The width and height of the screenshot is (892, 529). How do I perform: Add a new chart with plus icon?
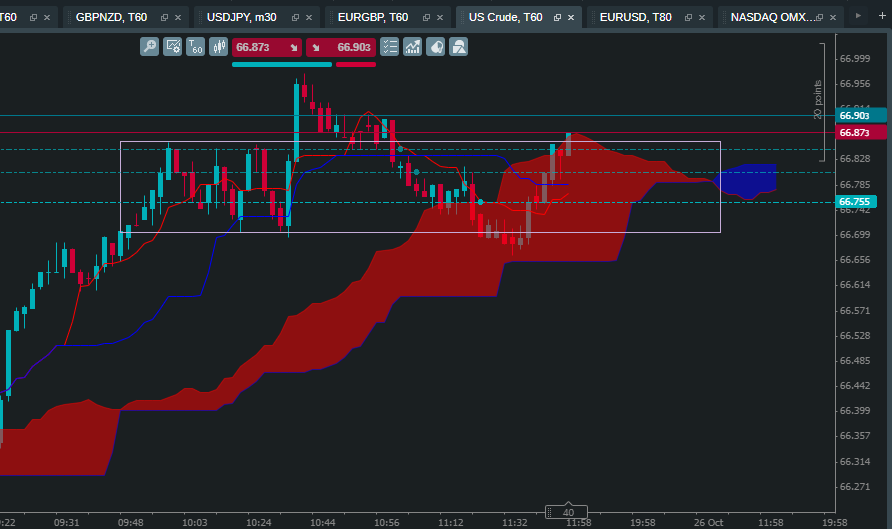click(x=882, y=16)
